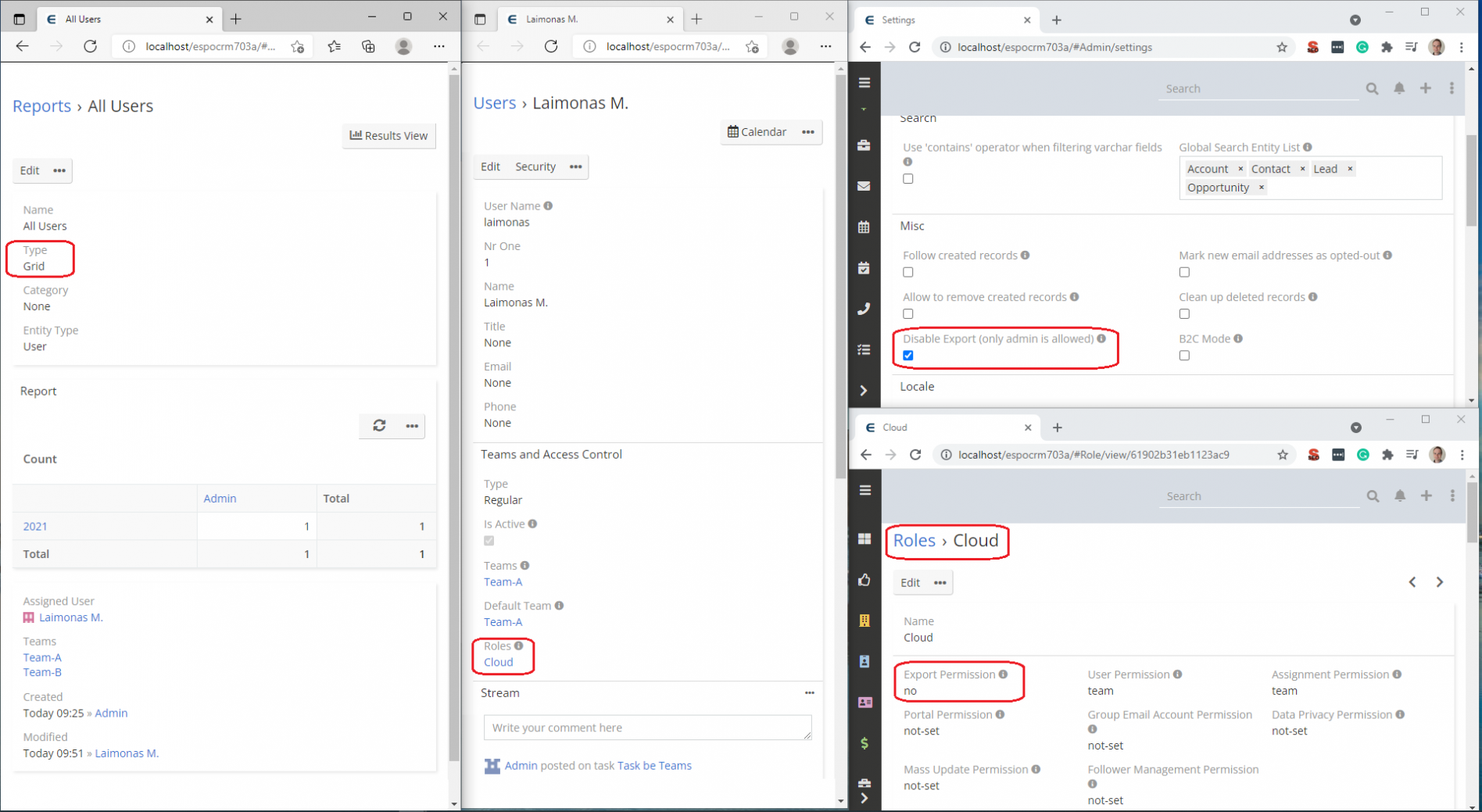The height and width of the screenshot is (812, 1482).
Task: Click the phone calls sidebar icon
Action: coord(864,309)
